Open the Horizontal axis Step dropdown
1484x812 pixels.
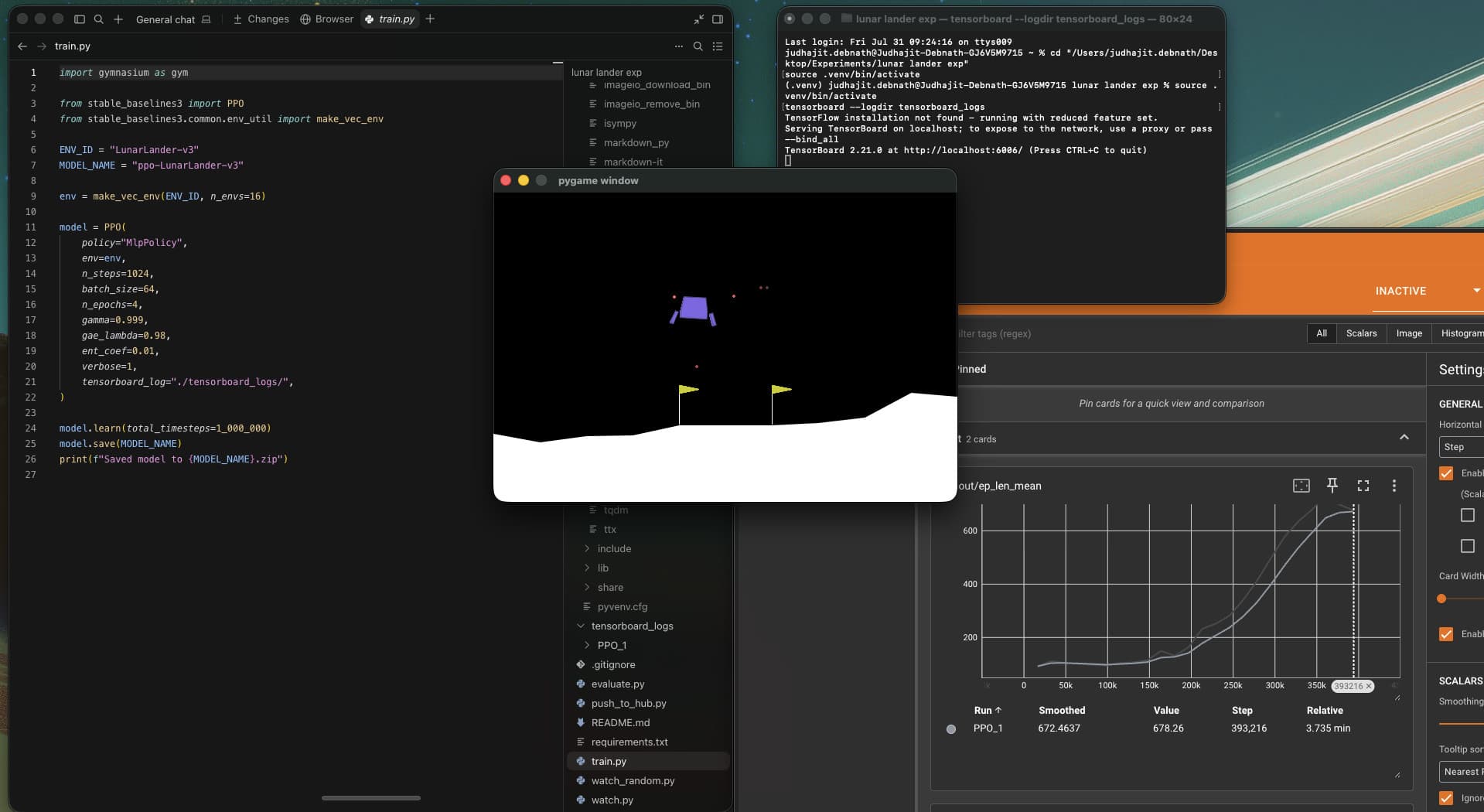tap(1461, 447)
